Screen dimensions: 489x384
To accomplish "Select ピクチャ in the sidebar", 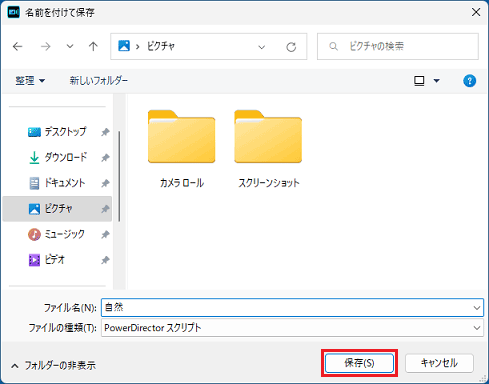I will 57,209.
